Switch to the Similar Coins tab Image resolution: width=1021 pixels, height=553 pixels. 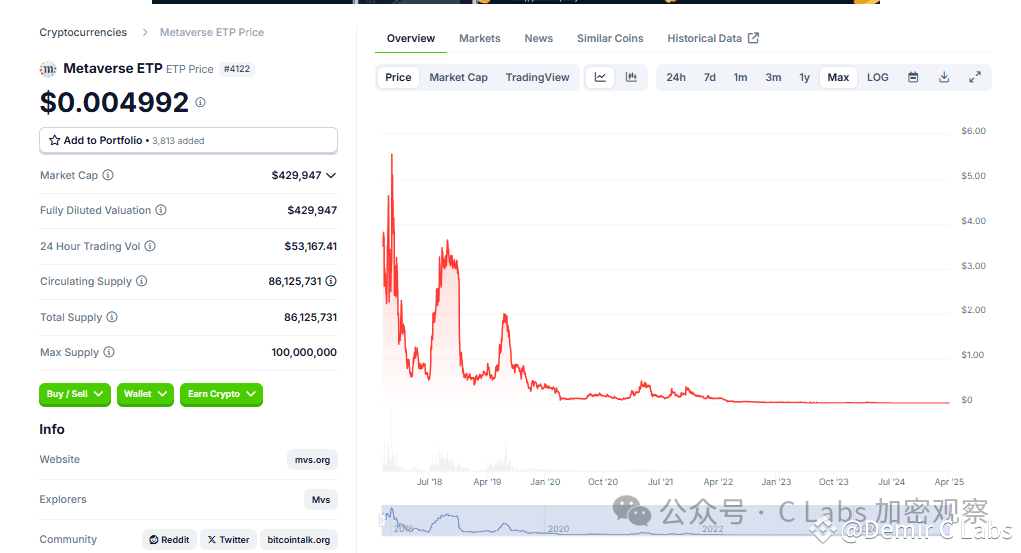point(610,38)
